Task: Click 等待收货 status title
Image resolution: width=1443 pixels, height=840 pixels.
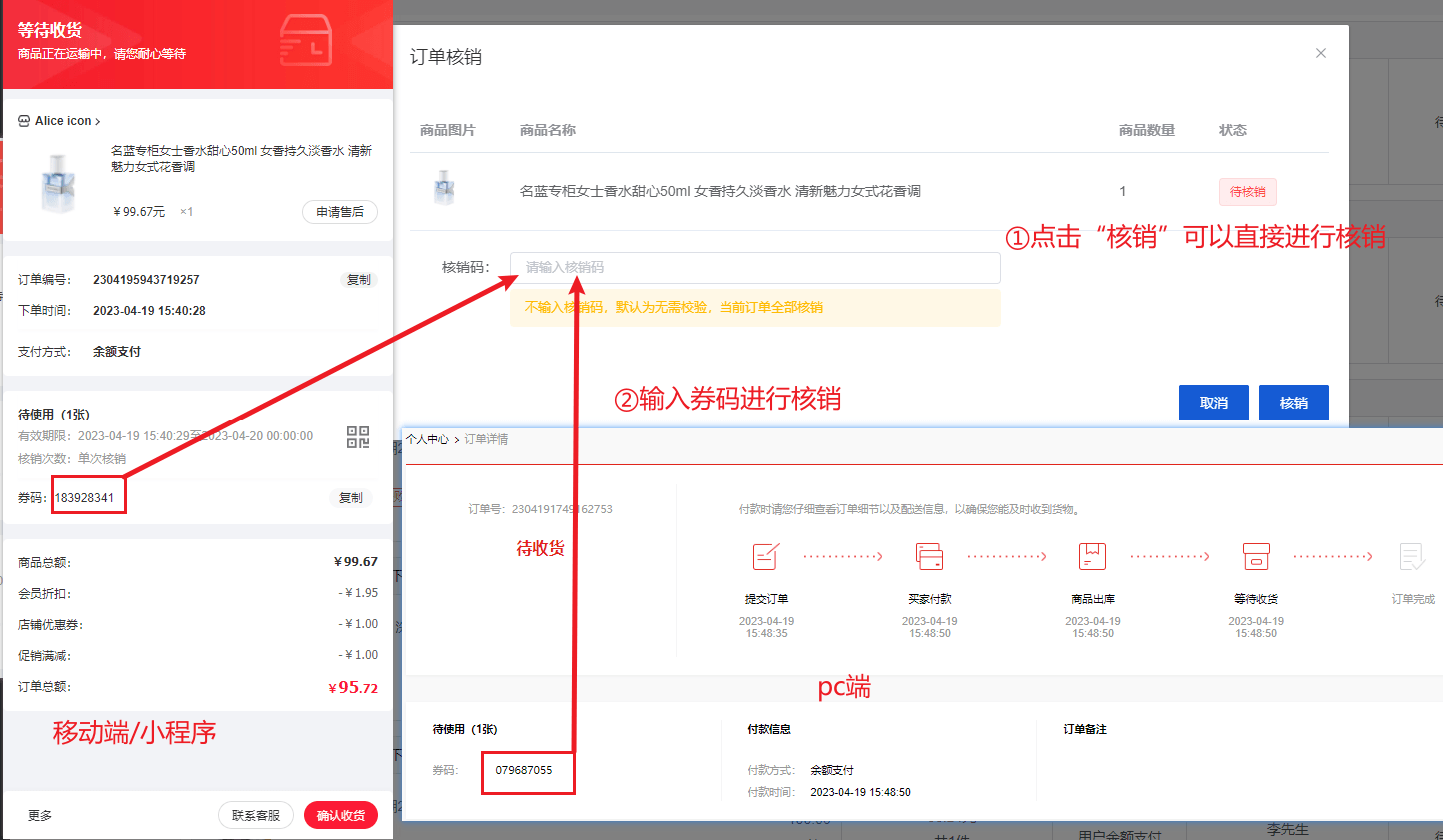Action: 50,30
